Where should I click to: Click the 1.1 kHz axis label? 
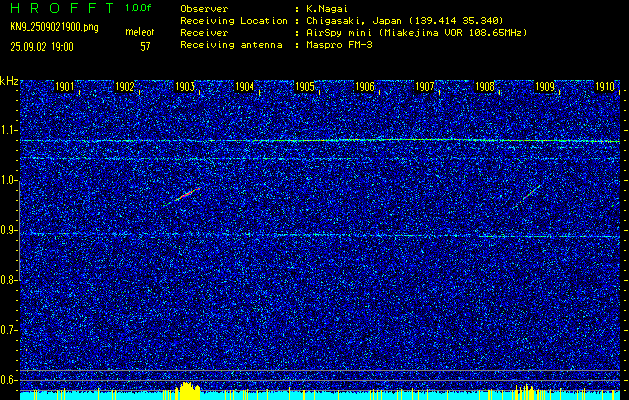8,130
